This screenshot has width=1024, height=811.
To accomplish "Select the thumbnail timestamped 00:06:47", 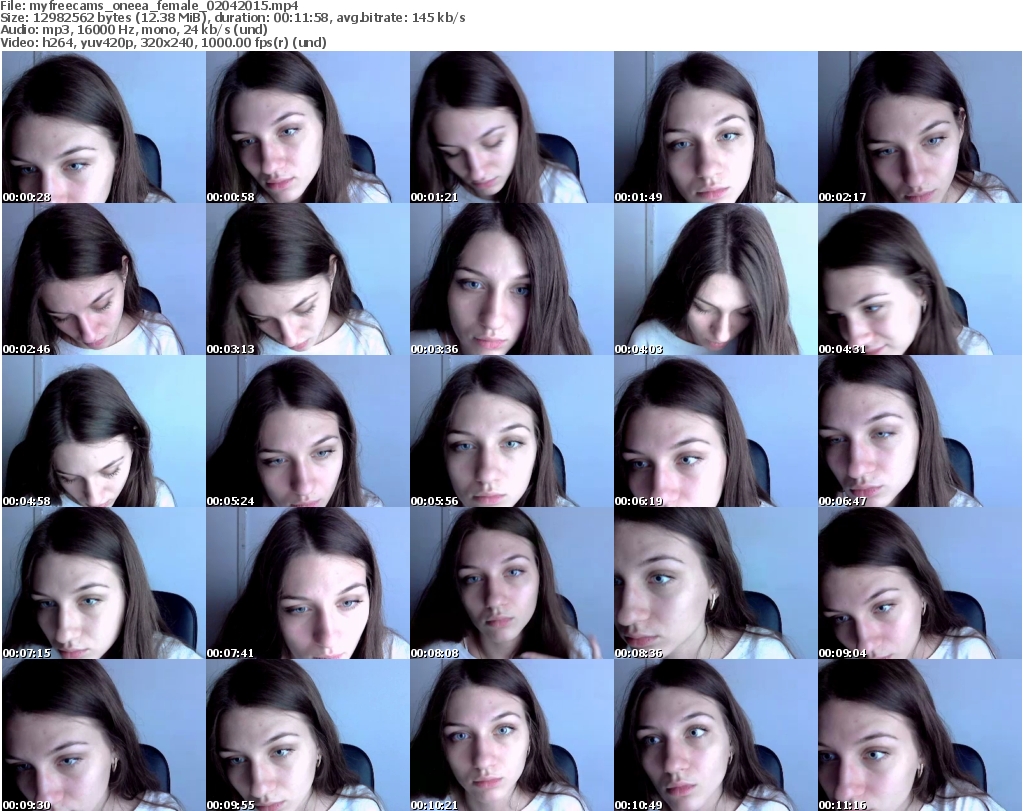I will (920, 431).
